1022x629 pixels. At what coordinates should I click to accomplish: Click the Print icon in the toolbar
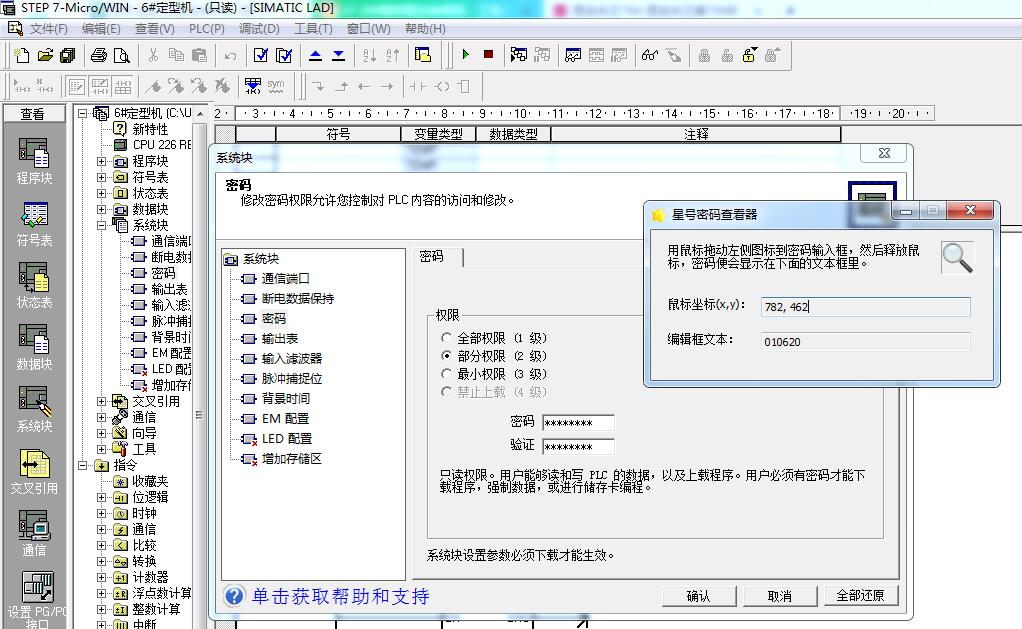(99, 55)
